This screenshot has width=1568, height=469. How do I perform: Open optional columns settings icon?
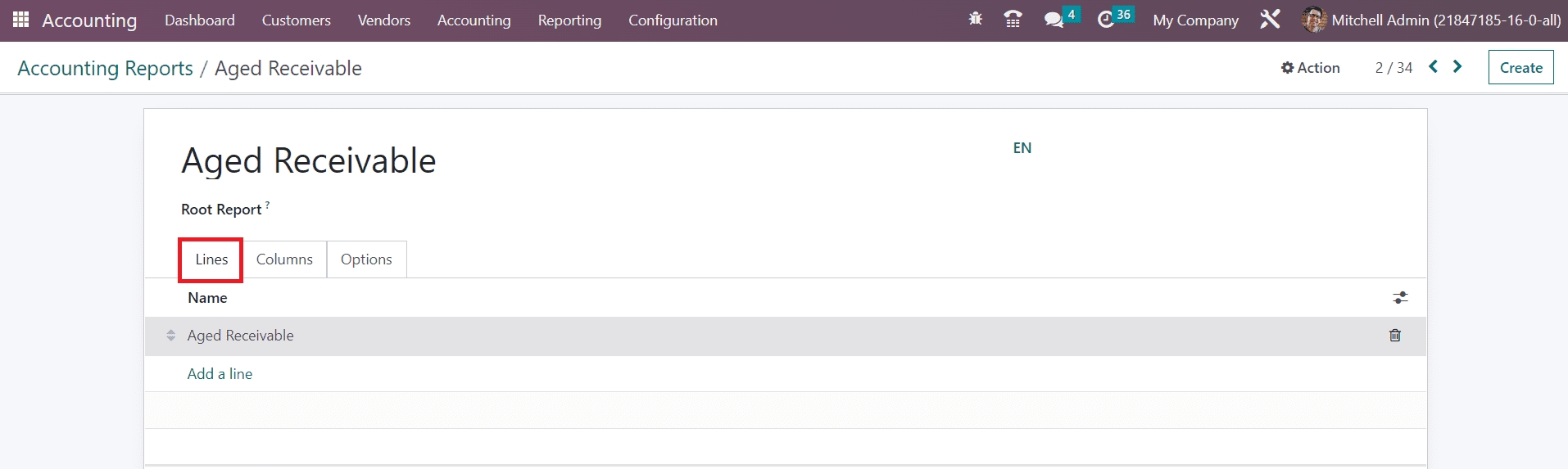(x=1400, y=298)
